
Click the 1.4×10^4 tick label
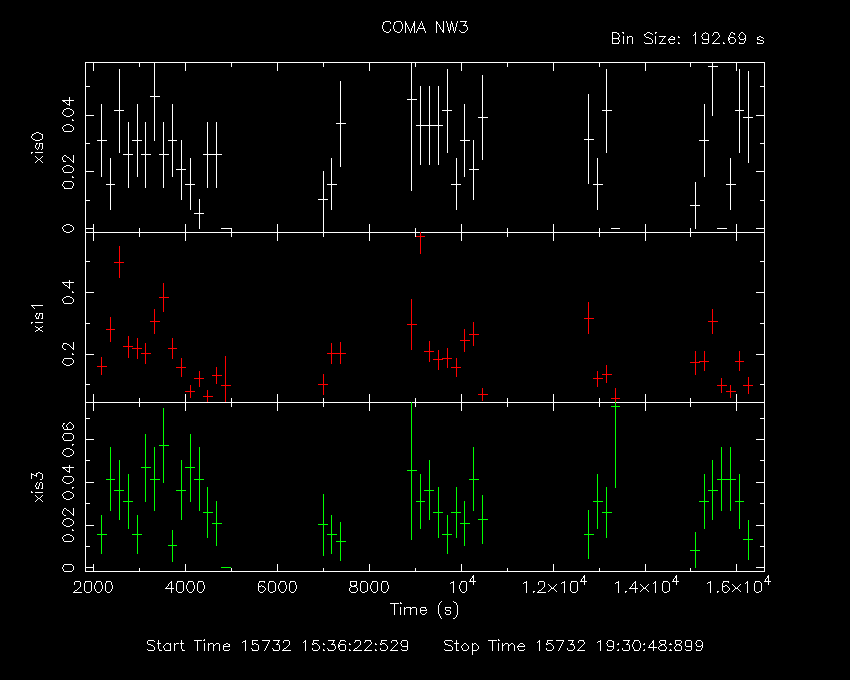pos(646,586)
